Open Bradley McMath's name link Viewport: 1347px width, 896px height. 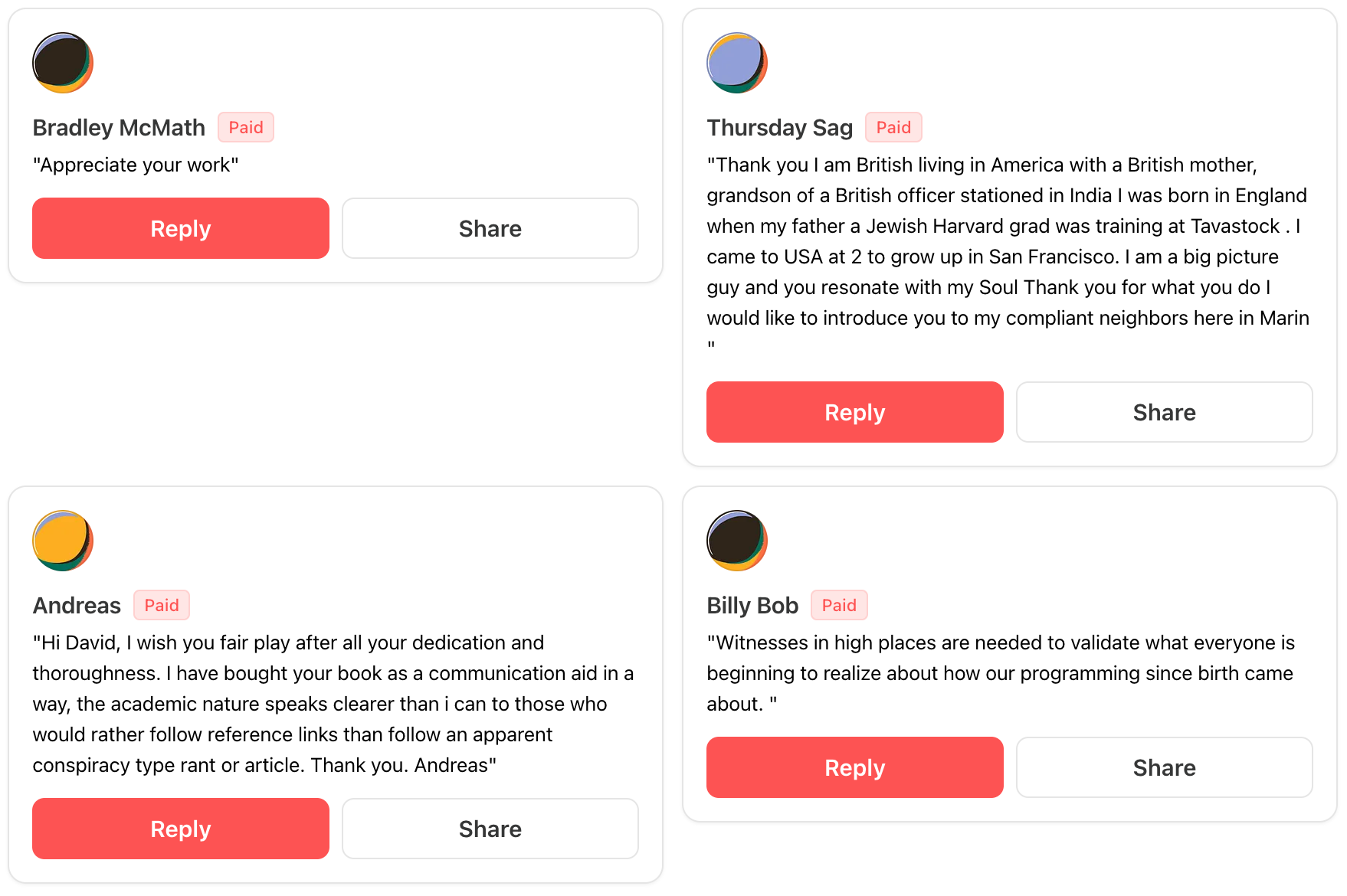coord(119,128)
